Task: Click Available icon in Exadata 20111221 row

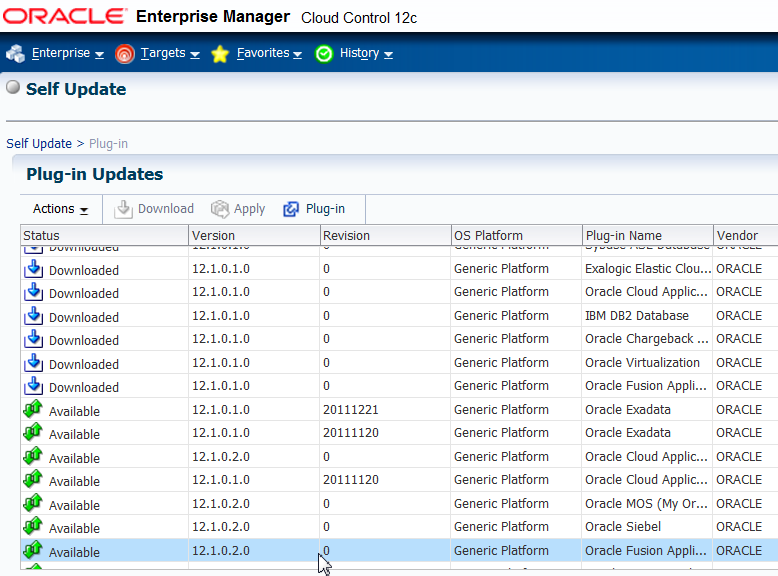Action: (x=33, y=409)
